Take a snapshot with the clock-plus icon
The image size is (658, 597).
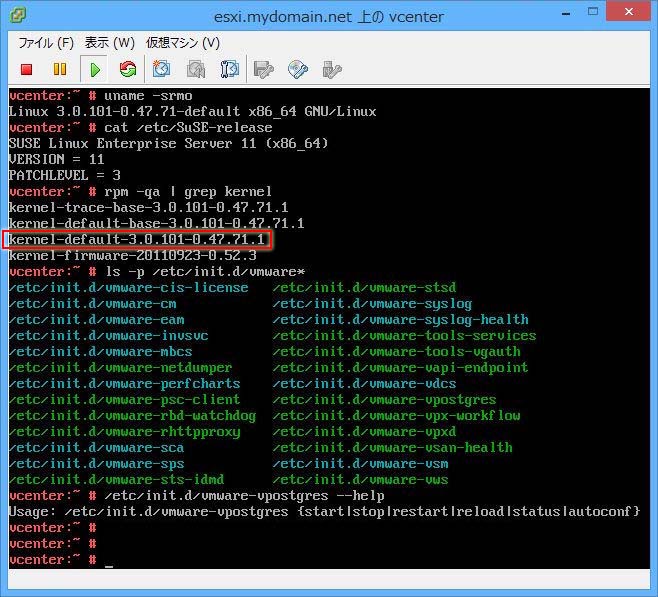(x=161, y=69)
